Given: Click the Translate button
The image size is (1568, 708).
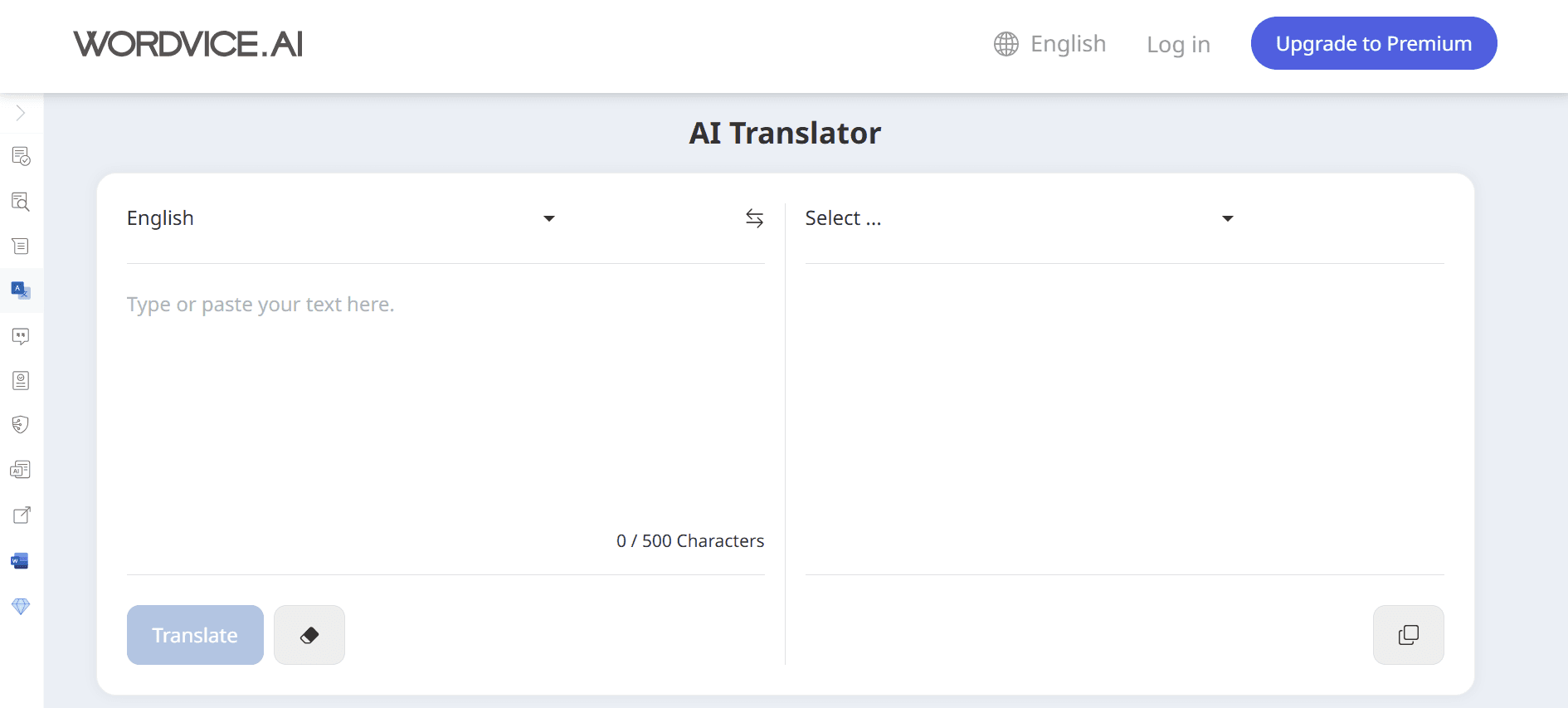Looking at the screenshot, I should point(195,635).
